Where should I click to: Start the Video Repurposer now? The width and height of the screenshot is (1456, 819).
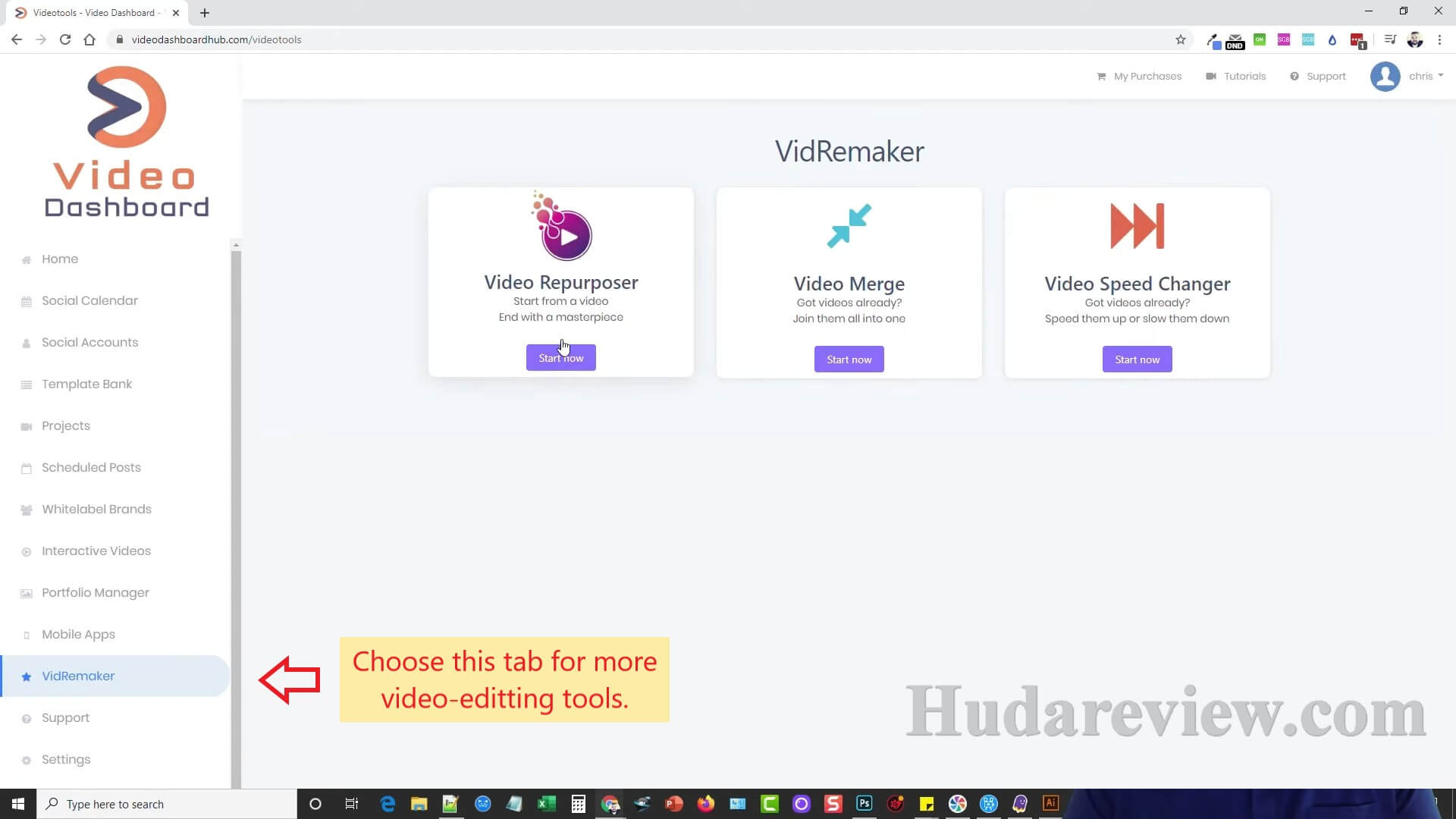[561, 358]
